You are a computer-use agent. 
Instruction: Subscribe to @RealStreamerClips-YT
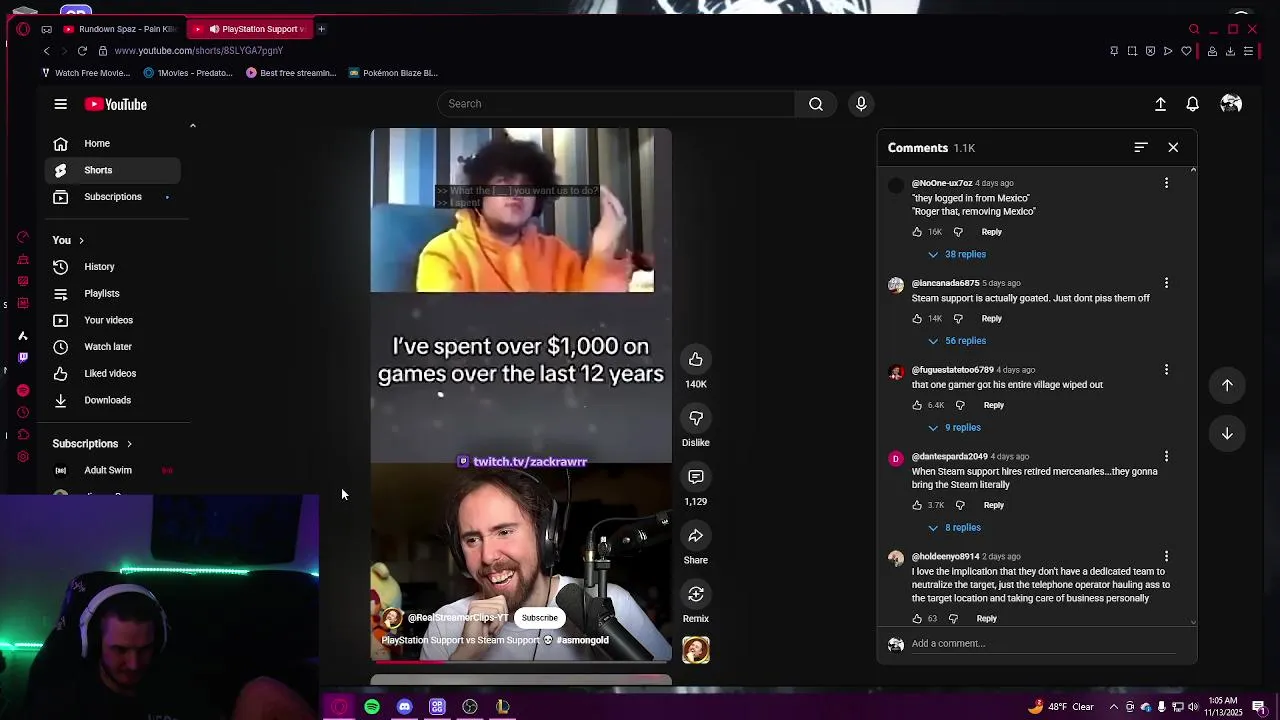click(539, 618)
